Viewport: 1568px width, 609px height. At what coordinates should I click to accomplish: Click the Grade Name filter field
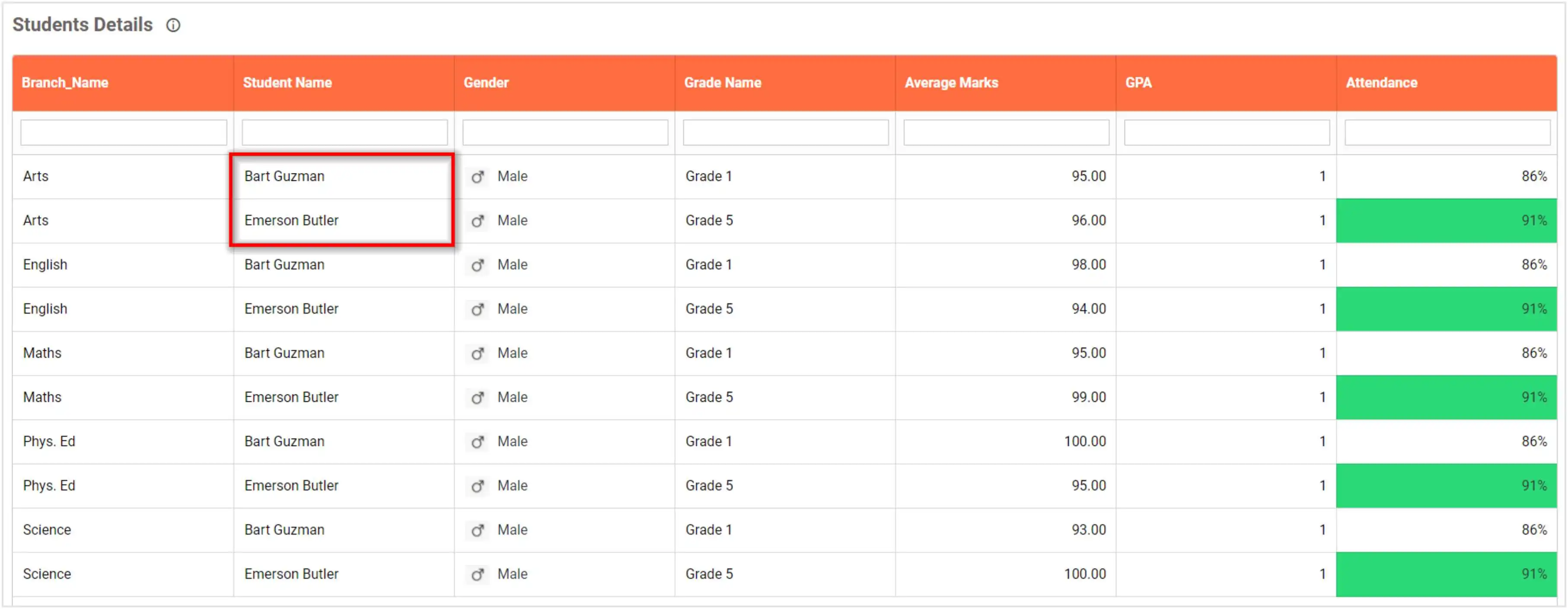click(x=785, y=131)
